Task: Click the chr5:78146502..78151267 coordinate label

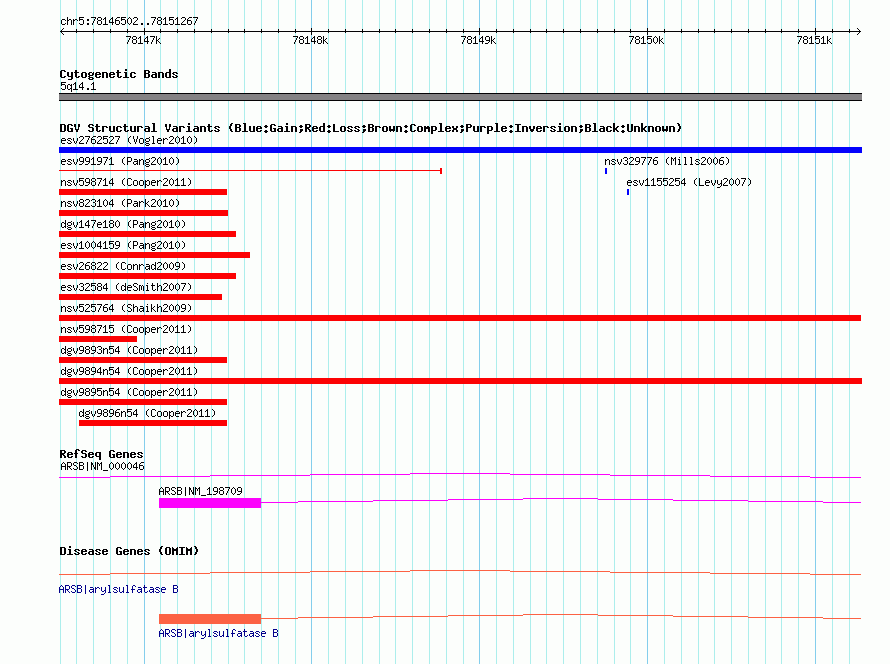Action: (129, 21)
